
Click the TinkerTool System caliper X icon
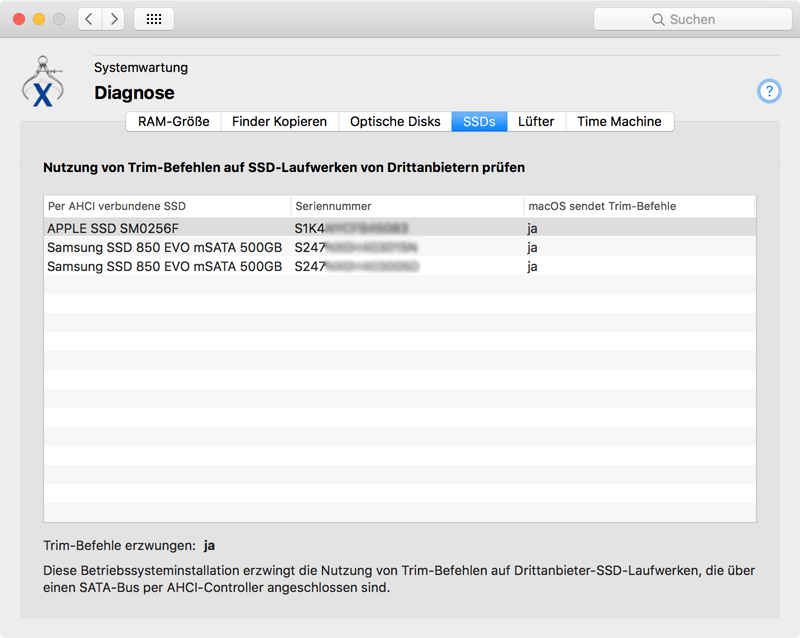43,82
